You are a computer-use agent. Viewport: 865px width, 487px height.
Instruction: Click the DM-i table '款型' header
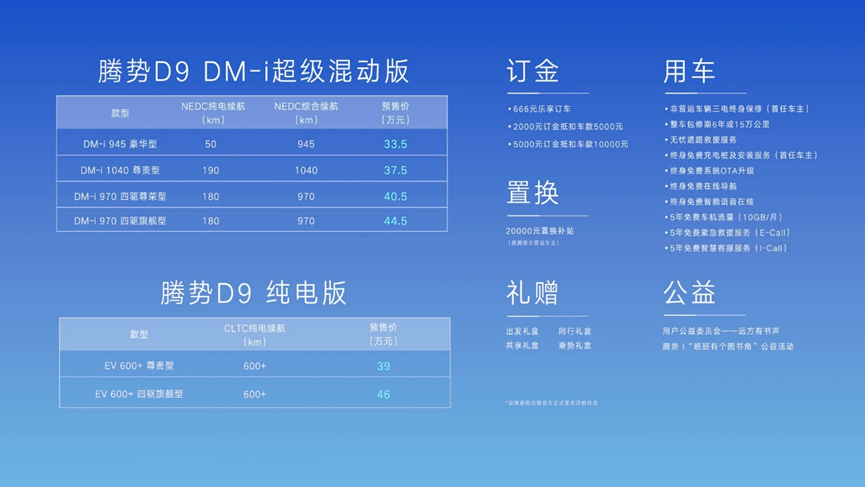tap(120, 113)
